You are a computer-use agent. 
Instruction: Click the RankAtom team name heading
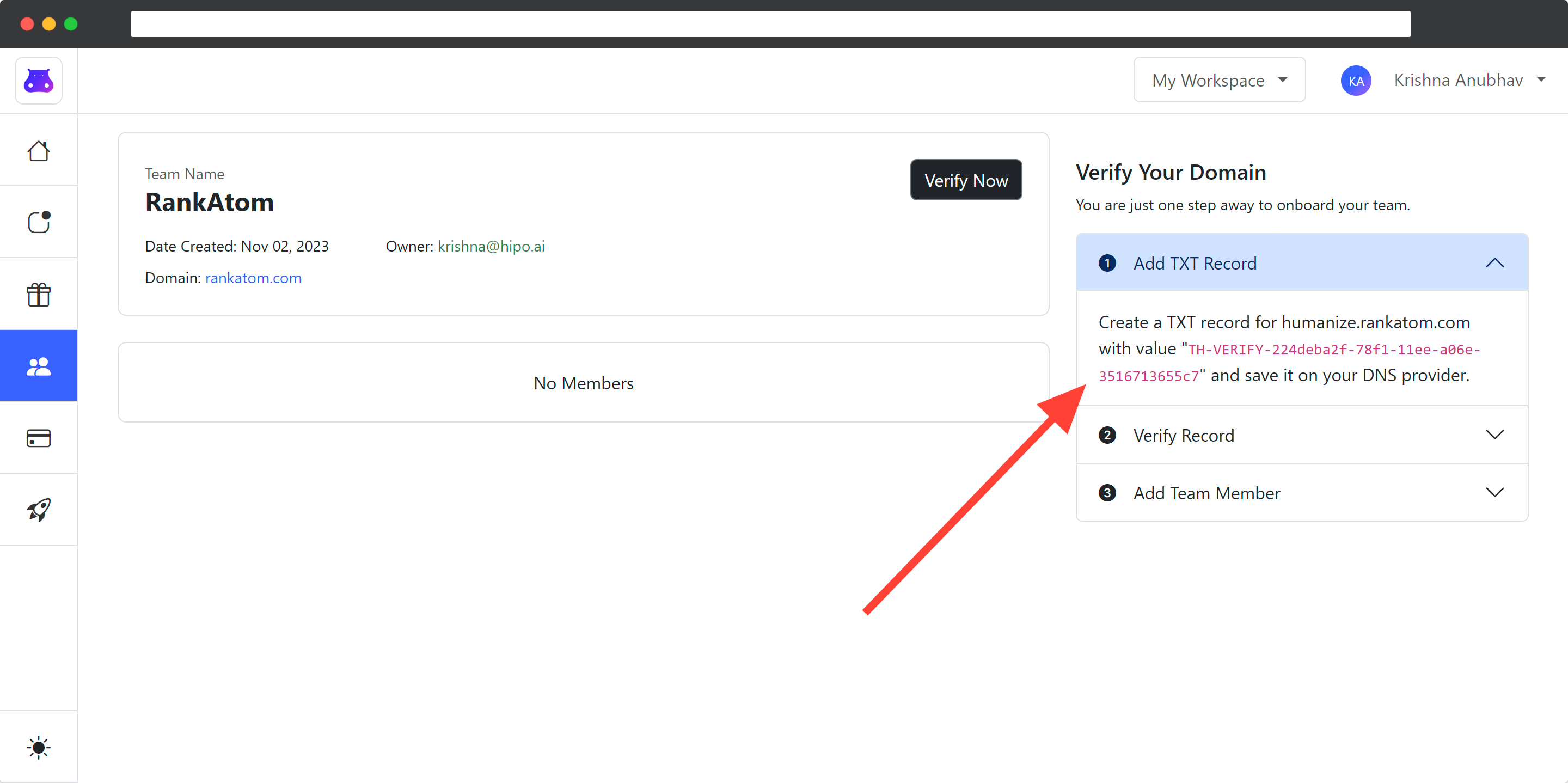(210, 202)
